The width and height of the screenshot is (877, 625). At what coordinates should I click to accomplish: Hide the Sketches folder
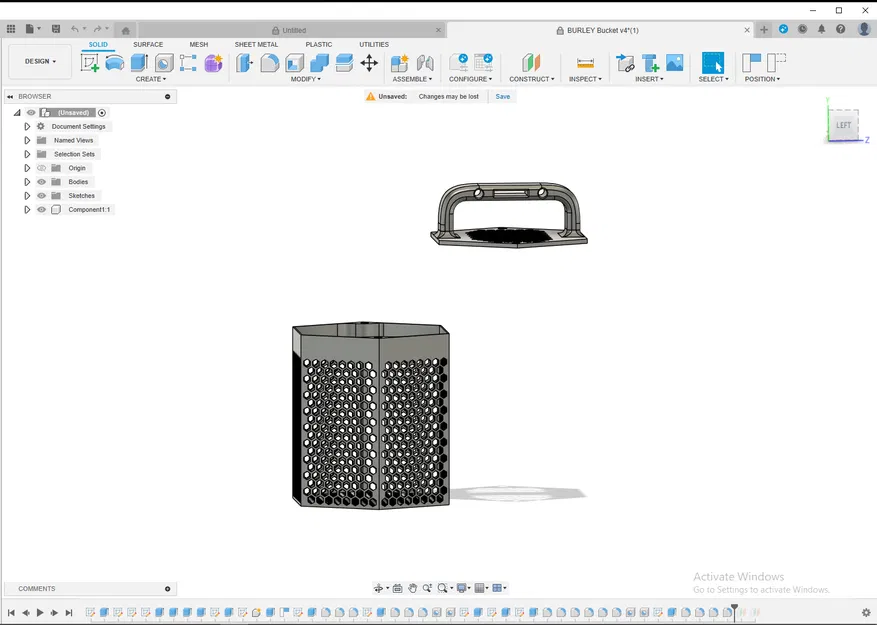point(41,196)
